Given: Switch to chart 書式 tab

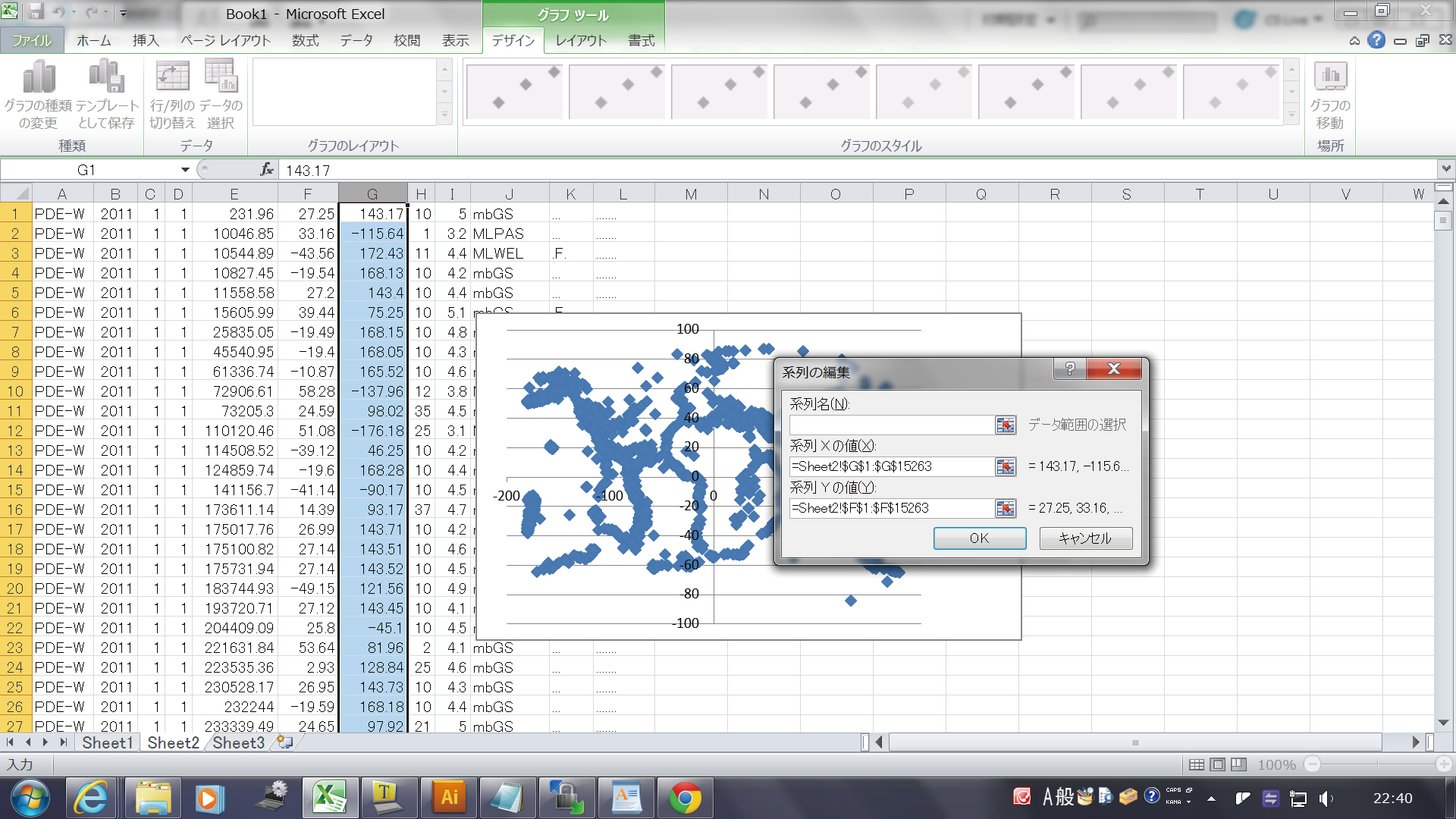Looking at the screenshot, I should tap(642, 41).
